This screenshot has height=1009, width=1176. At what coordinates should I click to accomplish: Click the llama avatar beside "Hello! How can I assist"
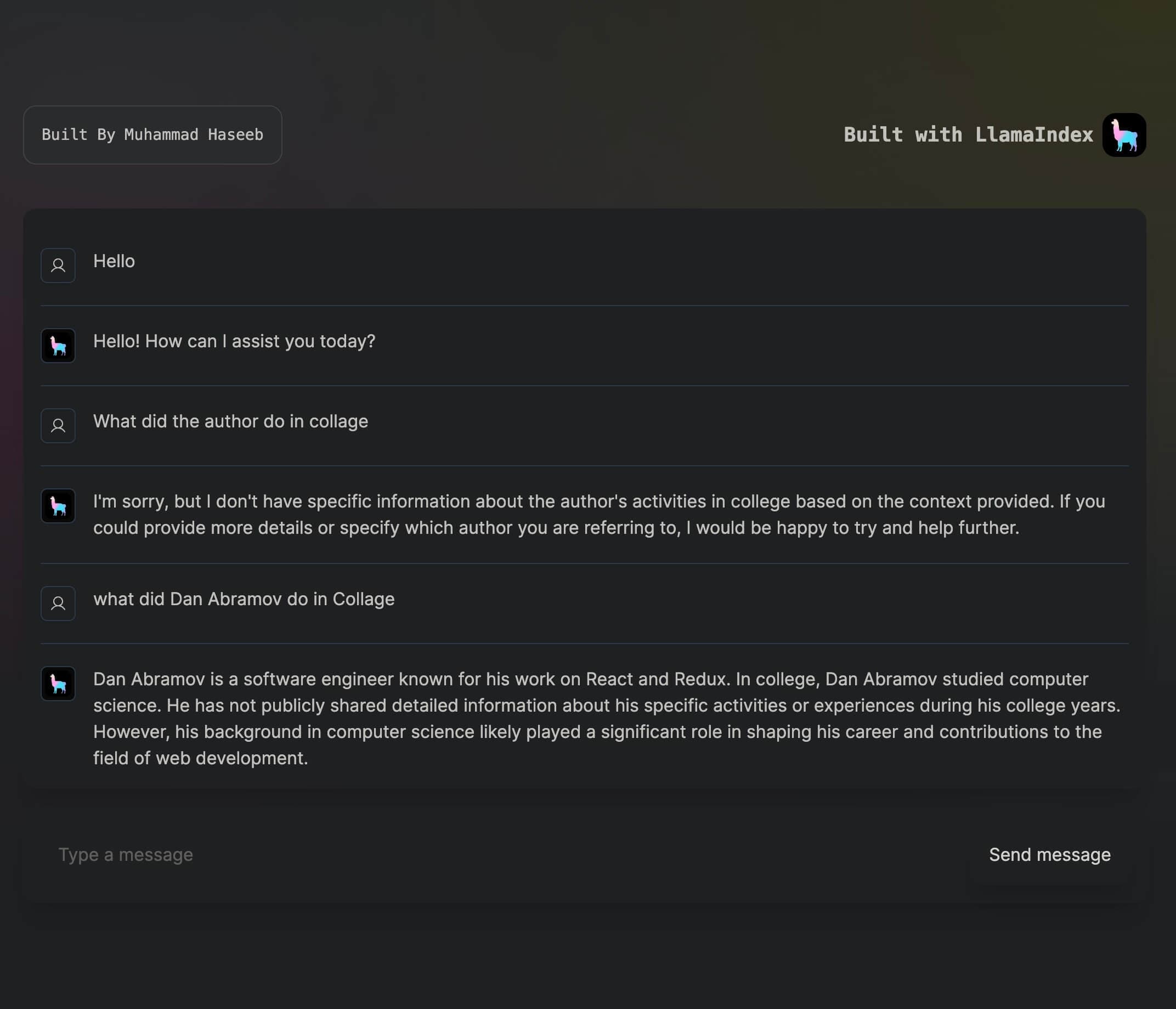tap(58, 345)
